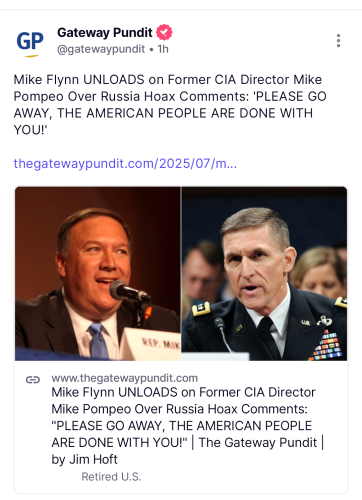Click the "by Jim Hoft" byline in card

(x=84, y=459)
